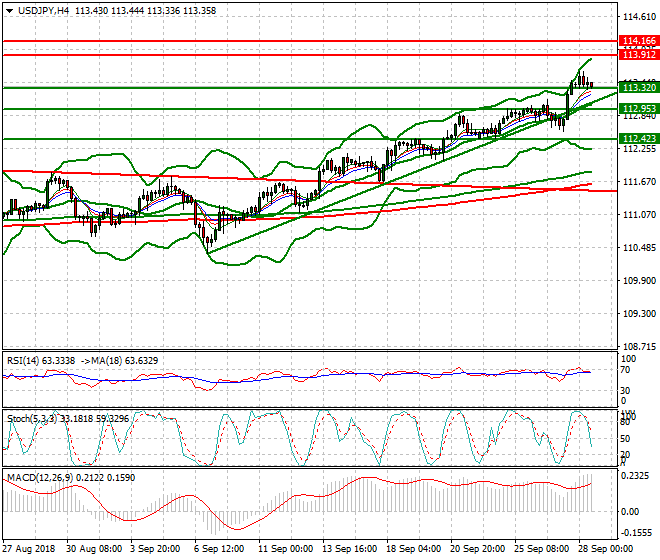660x560 pixels.
Task: Select the 109.300 price axis value
Action: pos(639,314)
